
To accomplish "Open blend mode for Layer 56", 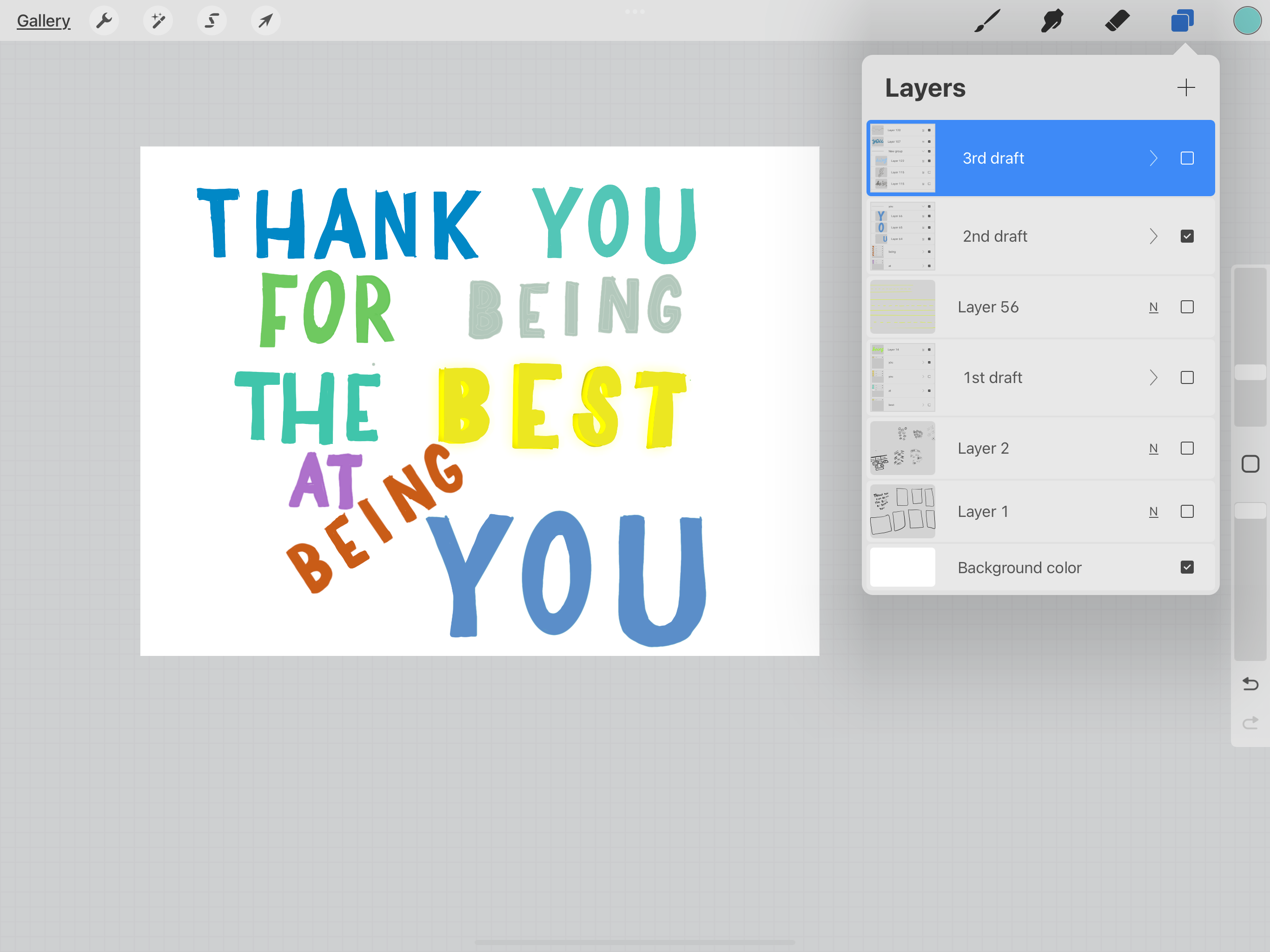I will coord(1153,307).
